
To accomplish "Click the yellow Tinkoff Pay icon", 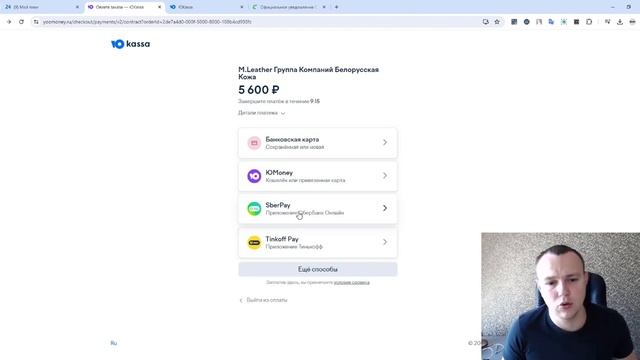I will click(254, 242).
